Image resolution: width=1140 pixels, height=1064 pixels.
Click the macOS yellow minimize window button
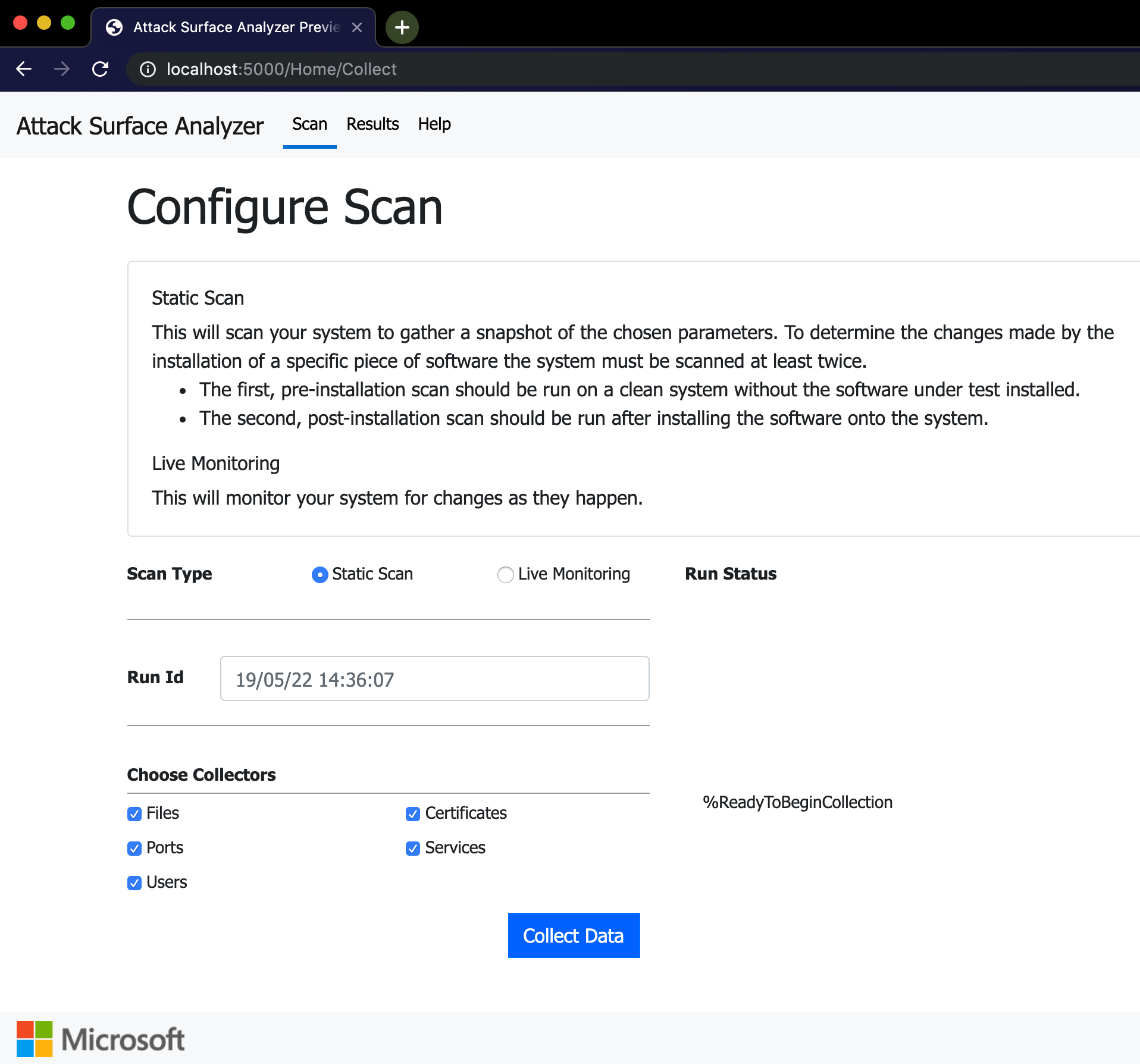(x=44, y=23)
